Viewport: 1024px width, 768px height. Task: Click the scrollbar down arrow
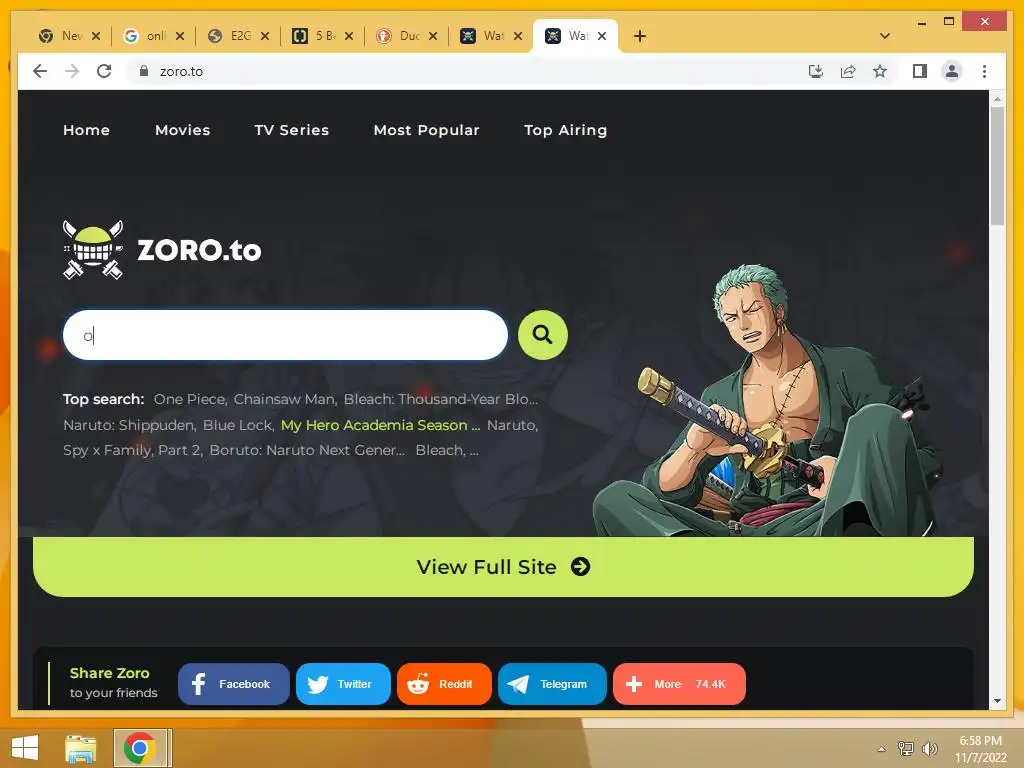click(997, 701)
